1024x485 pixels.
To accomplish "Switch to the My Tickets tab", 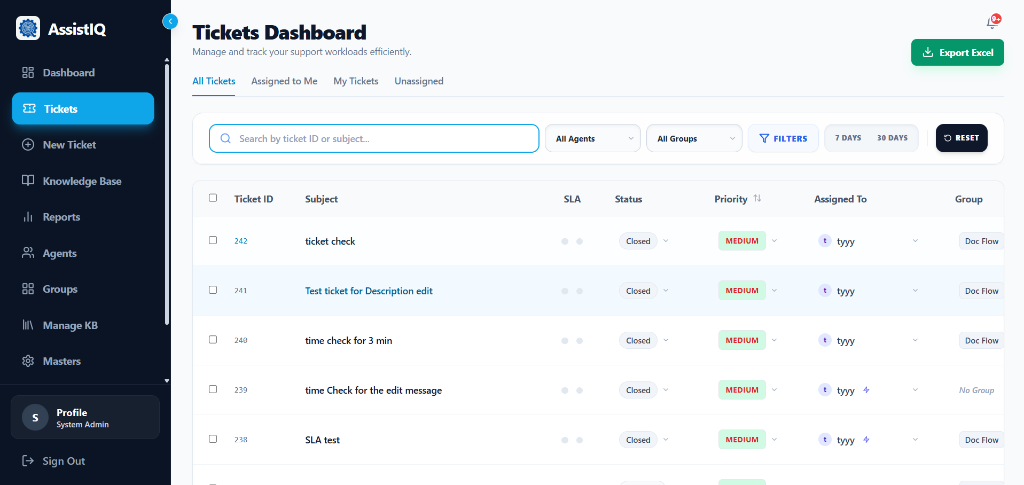I will tap(356, 81).
